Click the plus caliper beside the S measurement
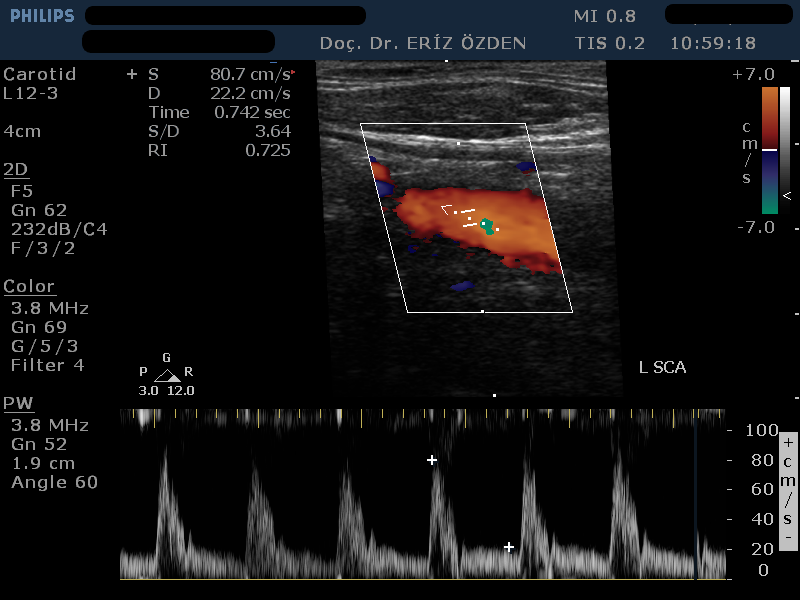Viewport: 800px width, 600px height. 129,72
